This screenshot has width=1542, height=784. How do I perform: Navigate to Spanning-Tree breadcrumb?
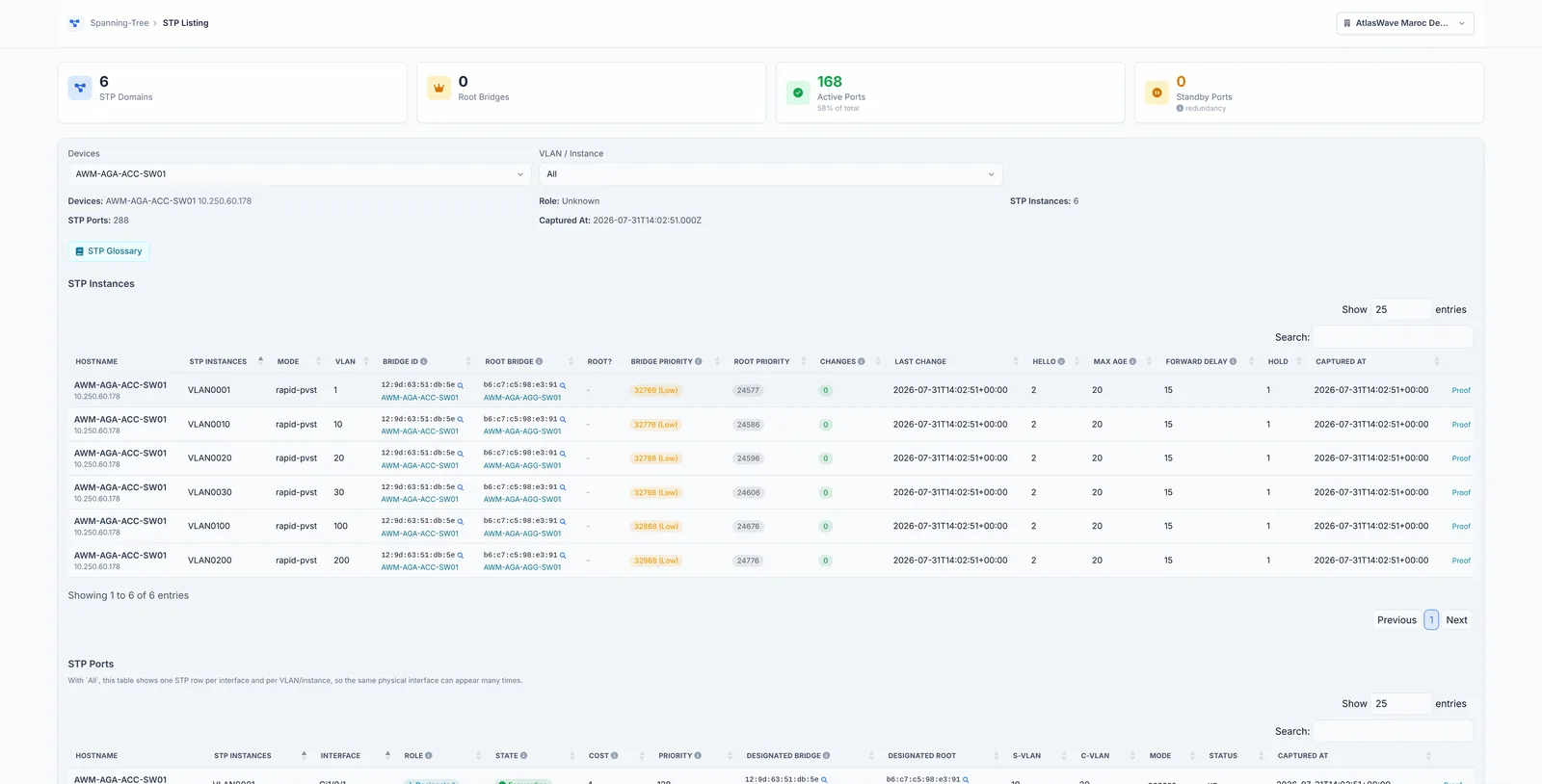click(120, 23)
